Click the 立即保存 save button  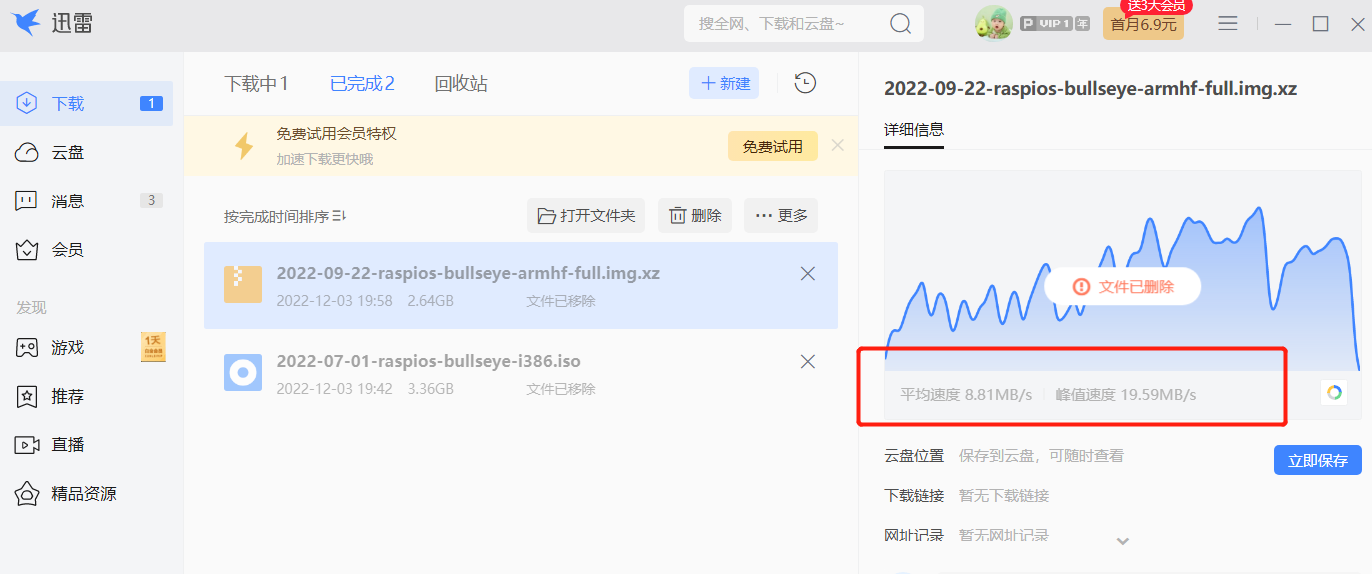coord(1318,460)
